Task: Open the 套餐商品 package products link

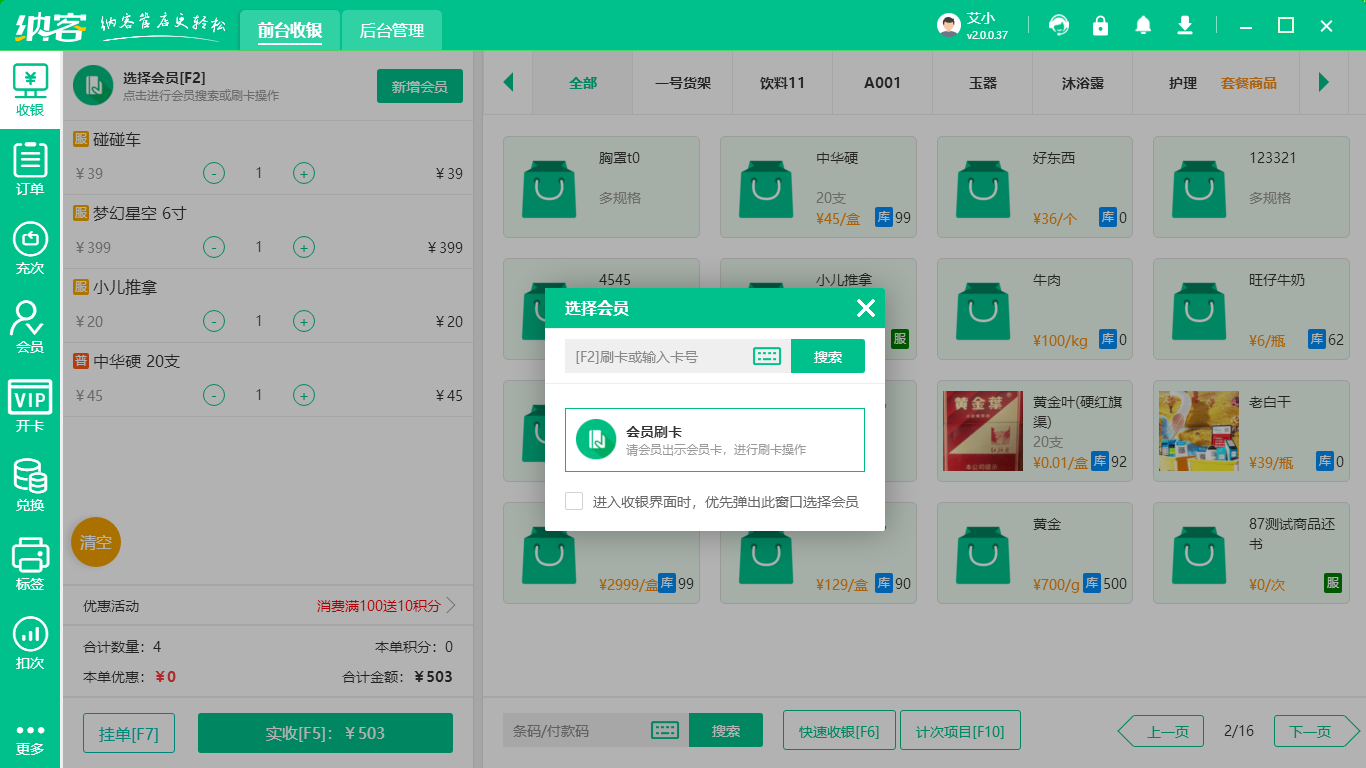Action: point(1249,83)
